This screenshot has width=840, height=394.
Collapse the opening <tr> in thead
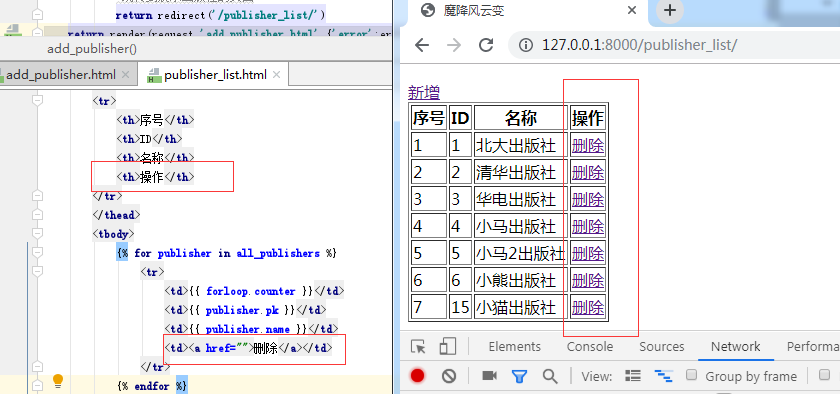tap(37, 100)
